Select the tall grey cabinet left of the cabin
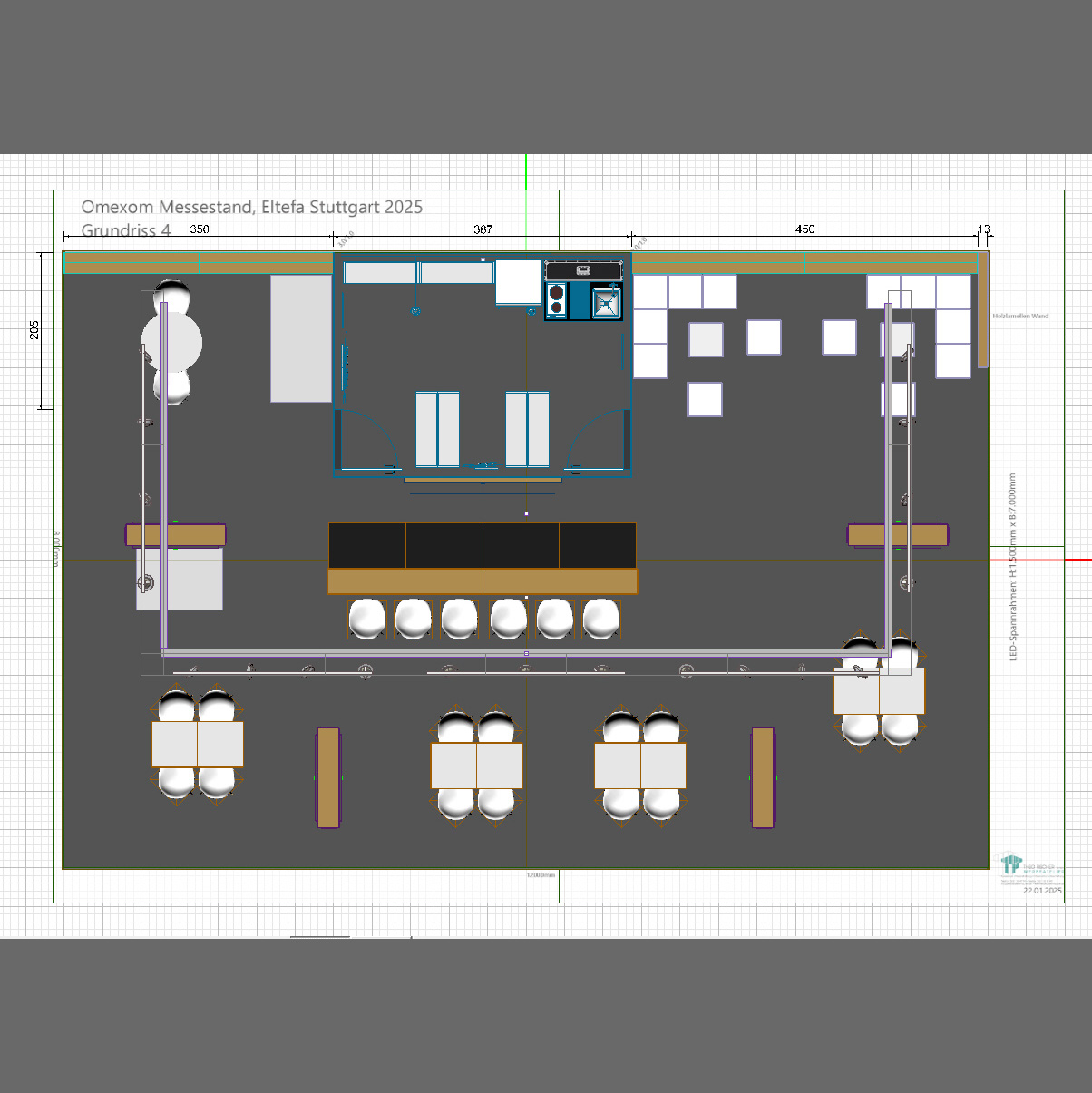 point(301,338)
